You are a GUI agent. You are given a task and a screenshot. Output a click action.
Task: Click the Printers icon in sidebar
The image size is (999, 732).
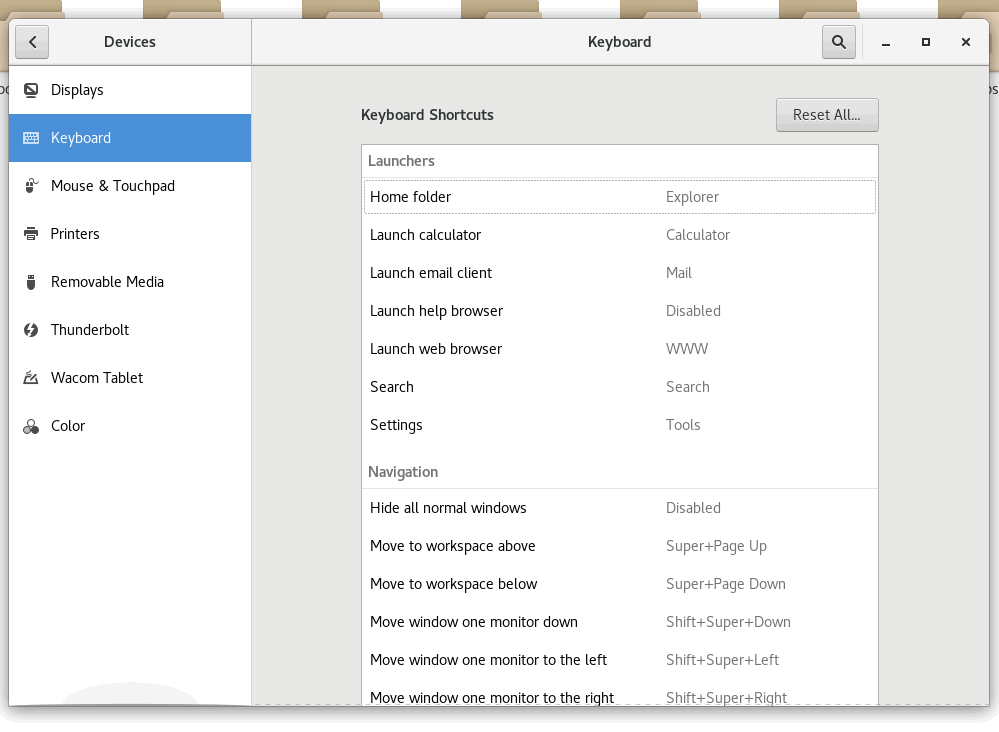31,234
